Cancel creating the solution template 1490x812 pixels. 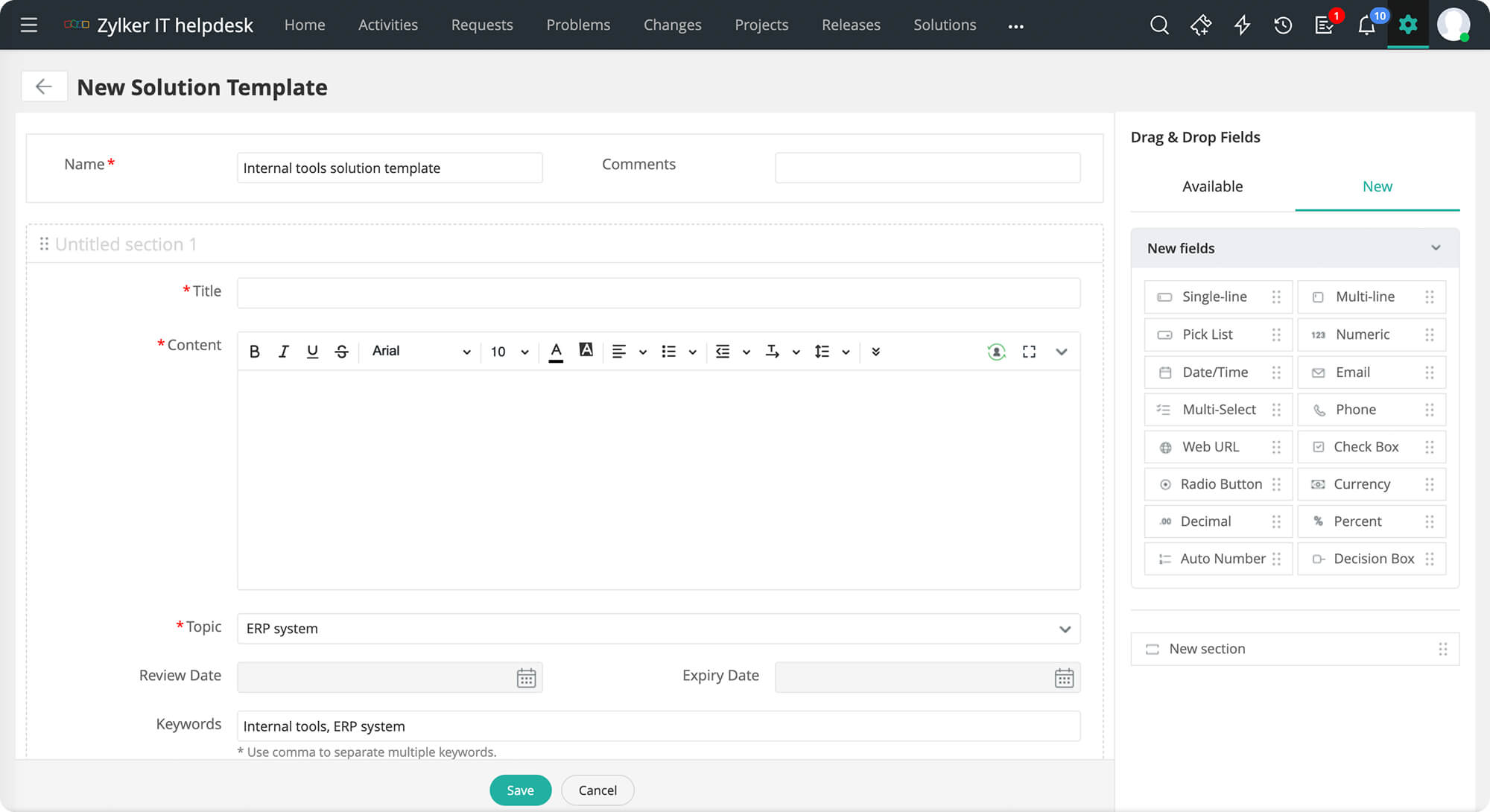click(x=597, y=790)
